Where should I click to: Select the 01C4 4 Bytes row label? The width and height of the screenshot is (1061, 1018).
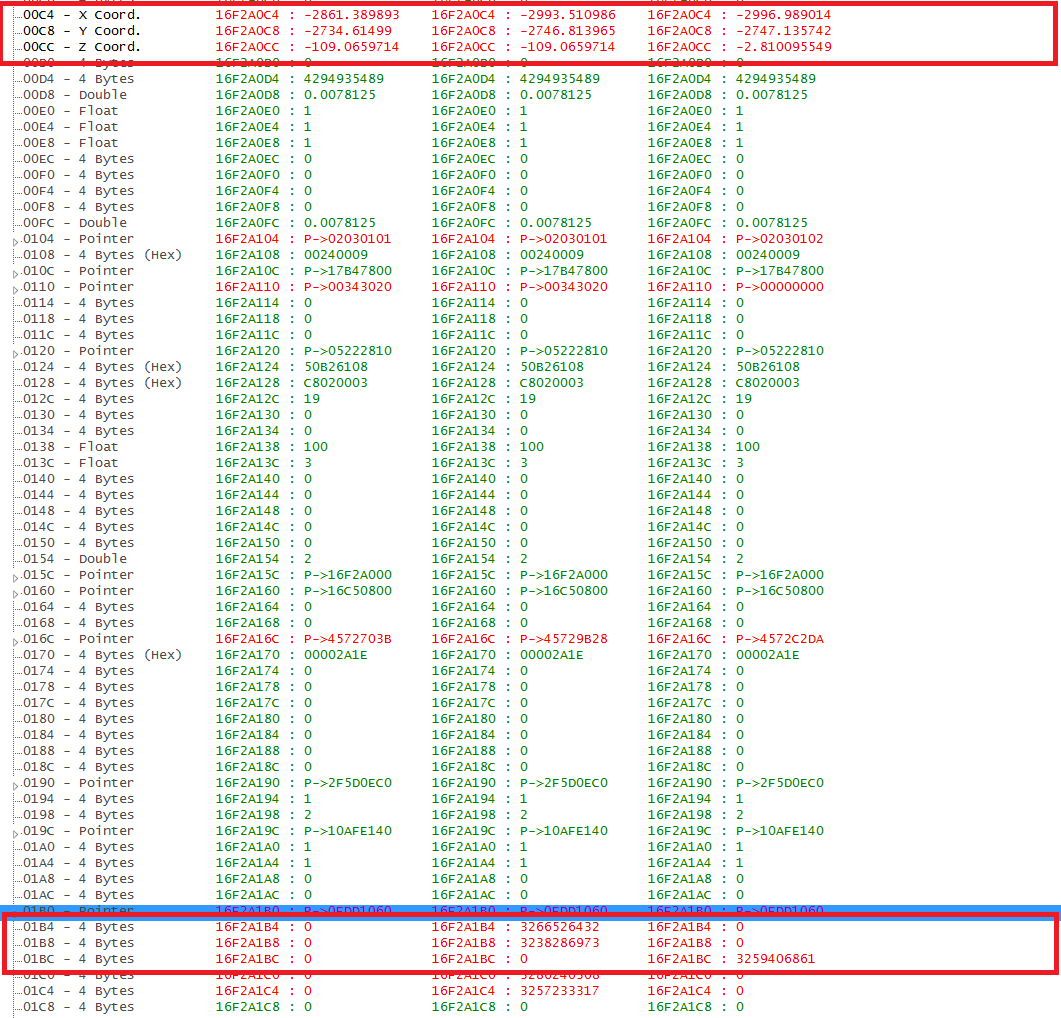click(78, 991)
